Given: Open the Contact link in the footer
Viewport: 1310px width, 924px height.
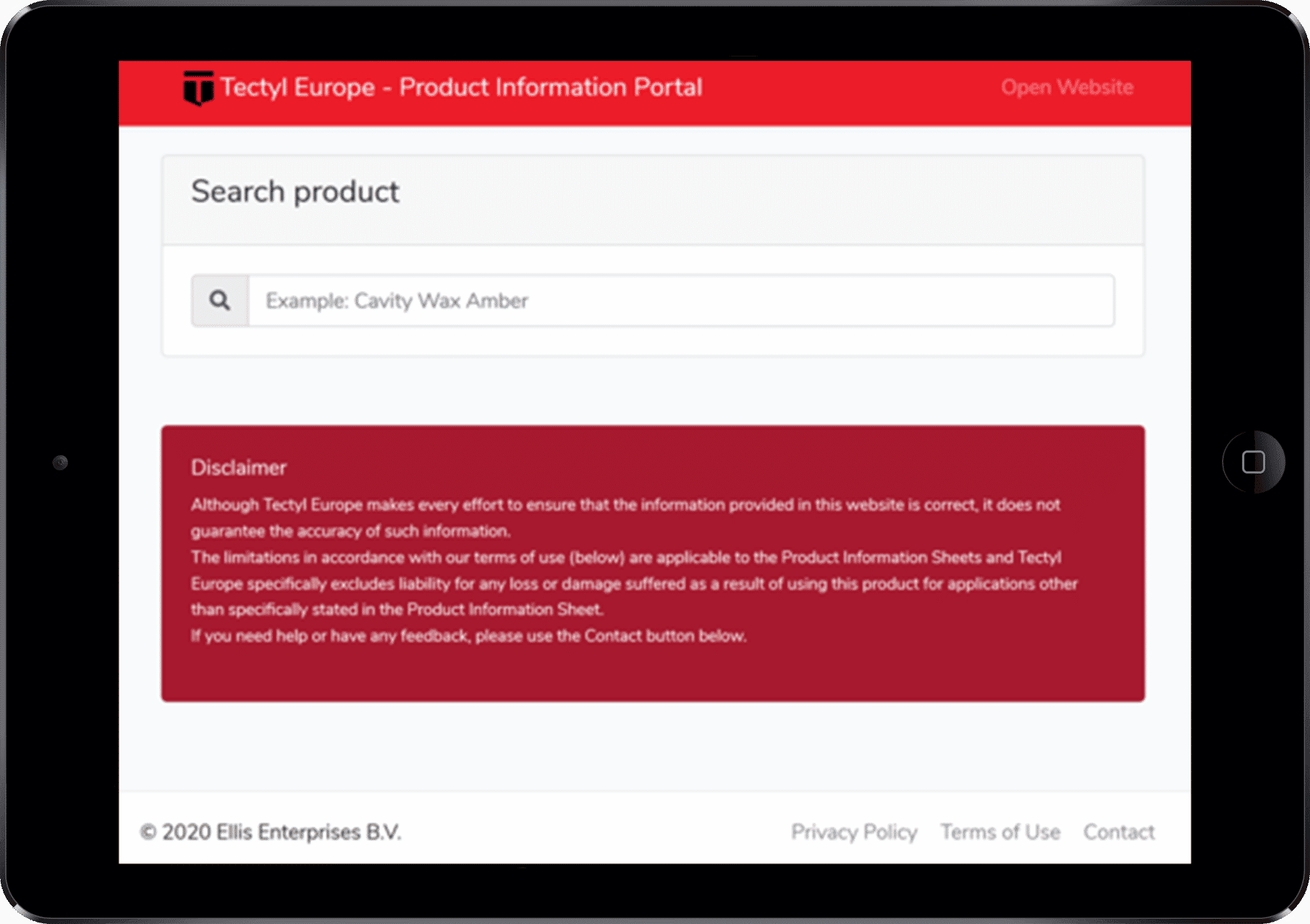Looking at the screenshot, I should pyautogui.click(x=1119, y=832).
